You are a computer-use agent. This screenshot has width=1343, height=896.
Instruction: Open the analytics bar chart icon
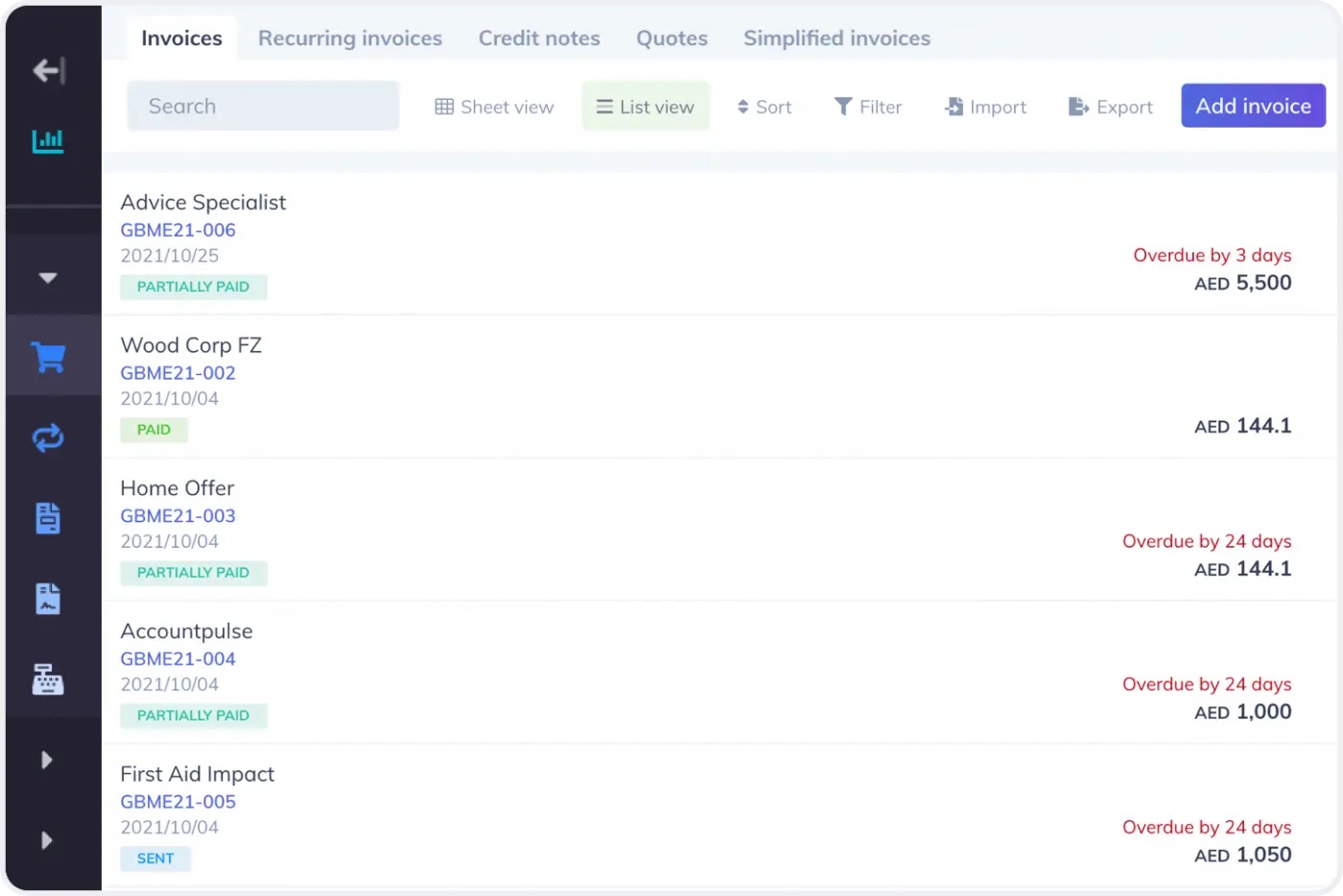point(47,141)
